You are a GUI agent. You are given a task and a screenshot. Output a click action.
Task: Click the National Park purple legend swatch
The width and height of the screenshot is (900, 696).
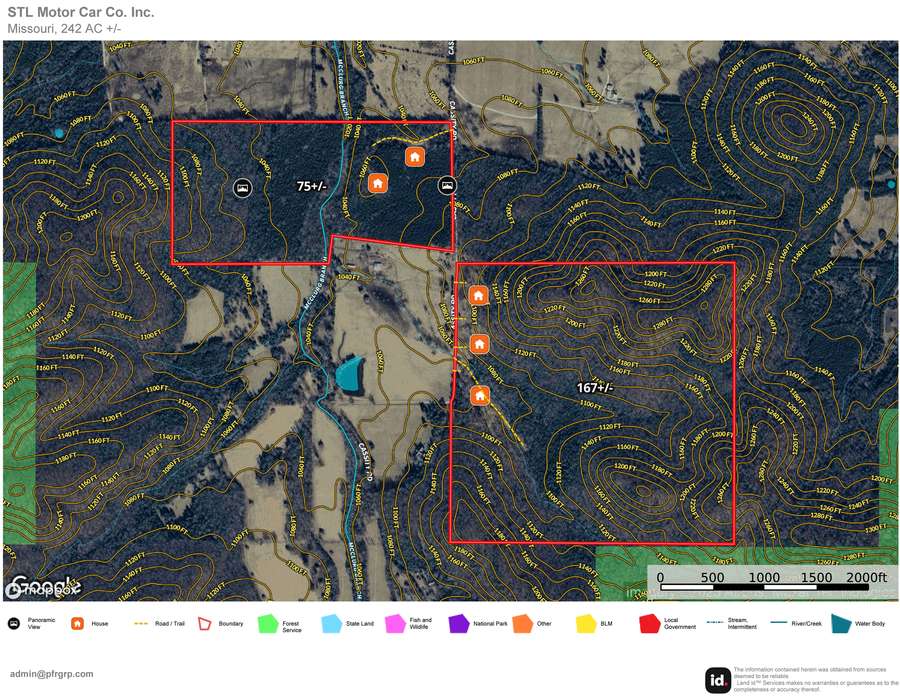458,624
